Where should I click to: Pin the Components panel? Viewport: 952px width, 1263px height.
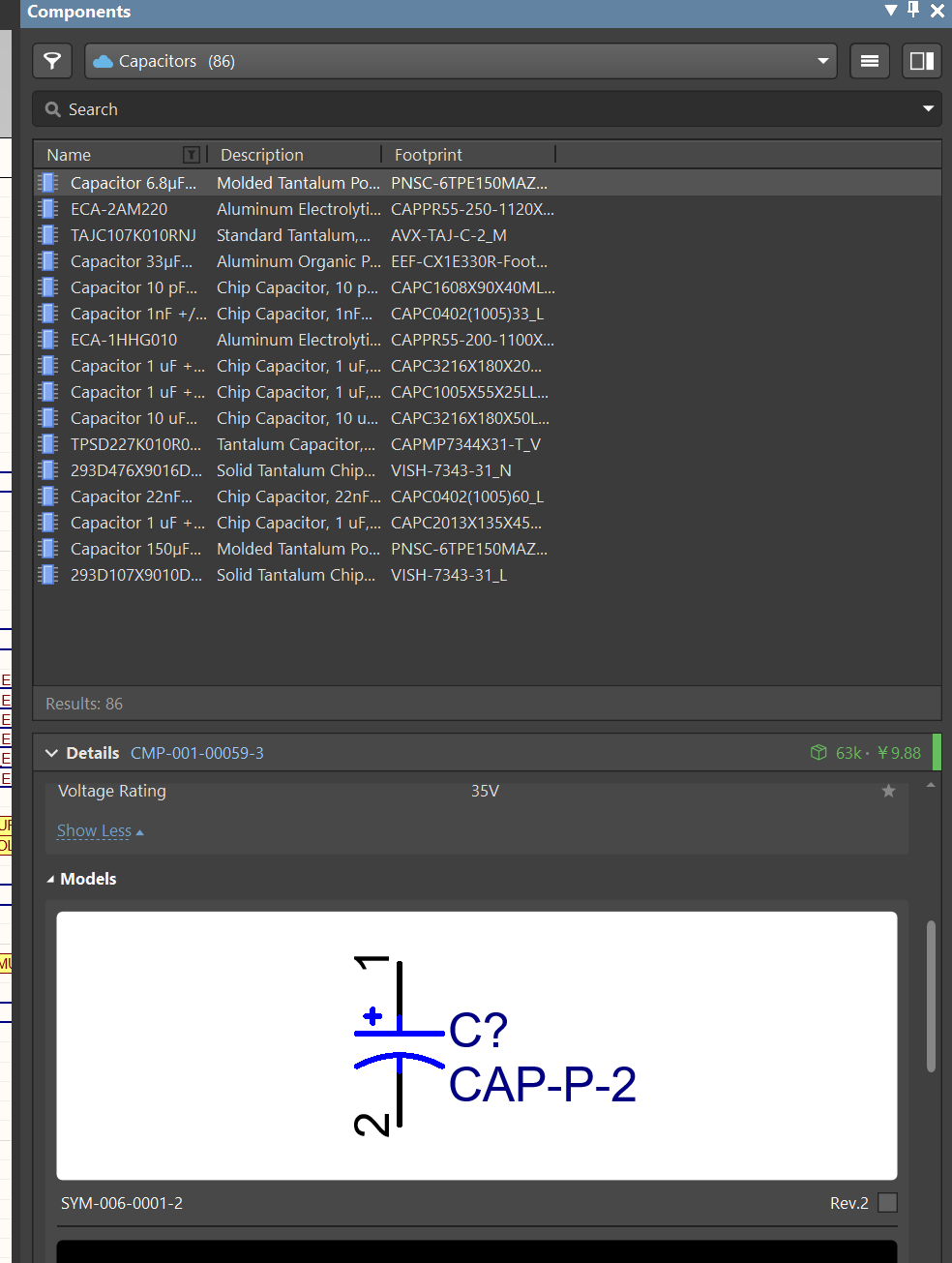(913, 11)
